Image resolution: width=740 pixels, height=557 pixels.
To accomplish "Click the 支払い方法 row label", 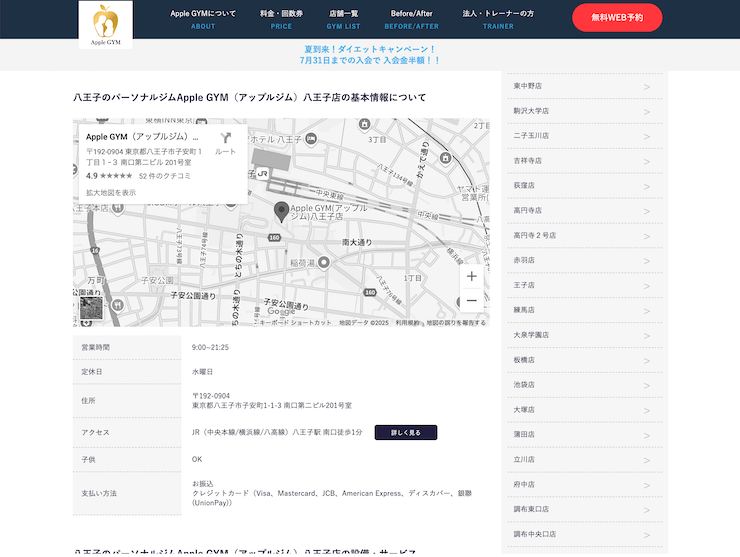I will [99, 493].
